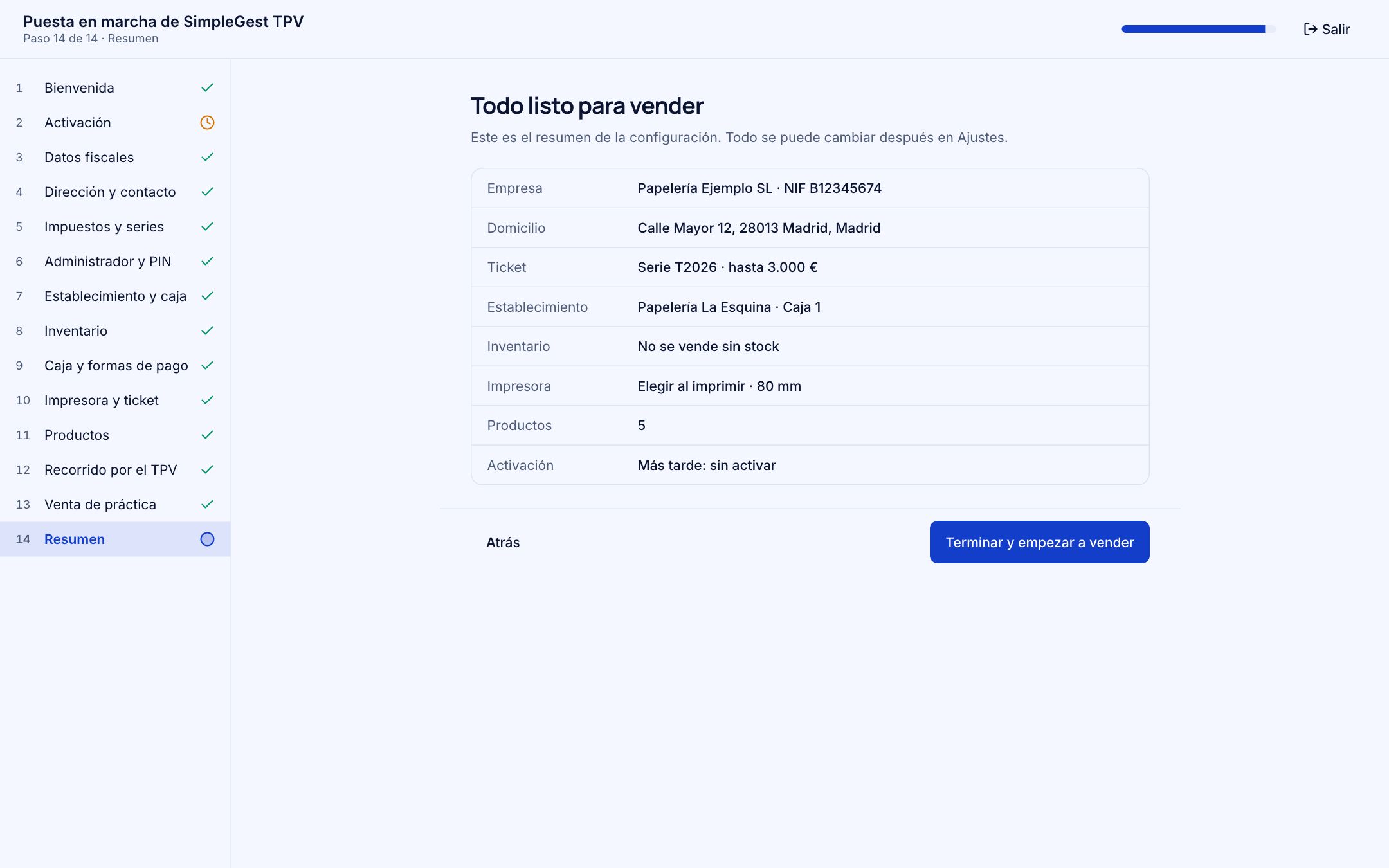Click the green checkmark beside Bienvenida
This screenshot has height=868, width=1389.
(207, 88)
